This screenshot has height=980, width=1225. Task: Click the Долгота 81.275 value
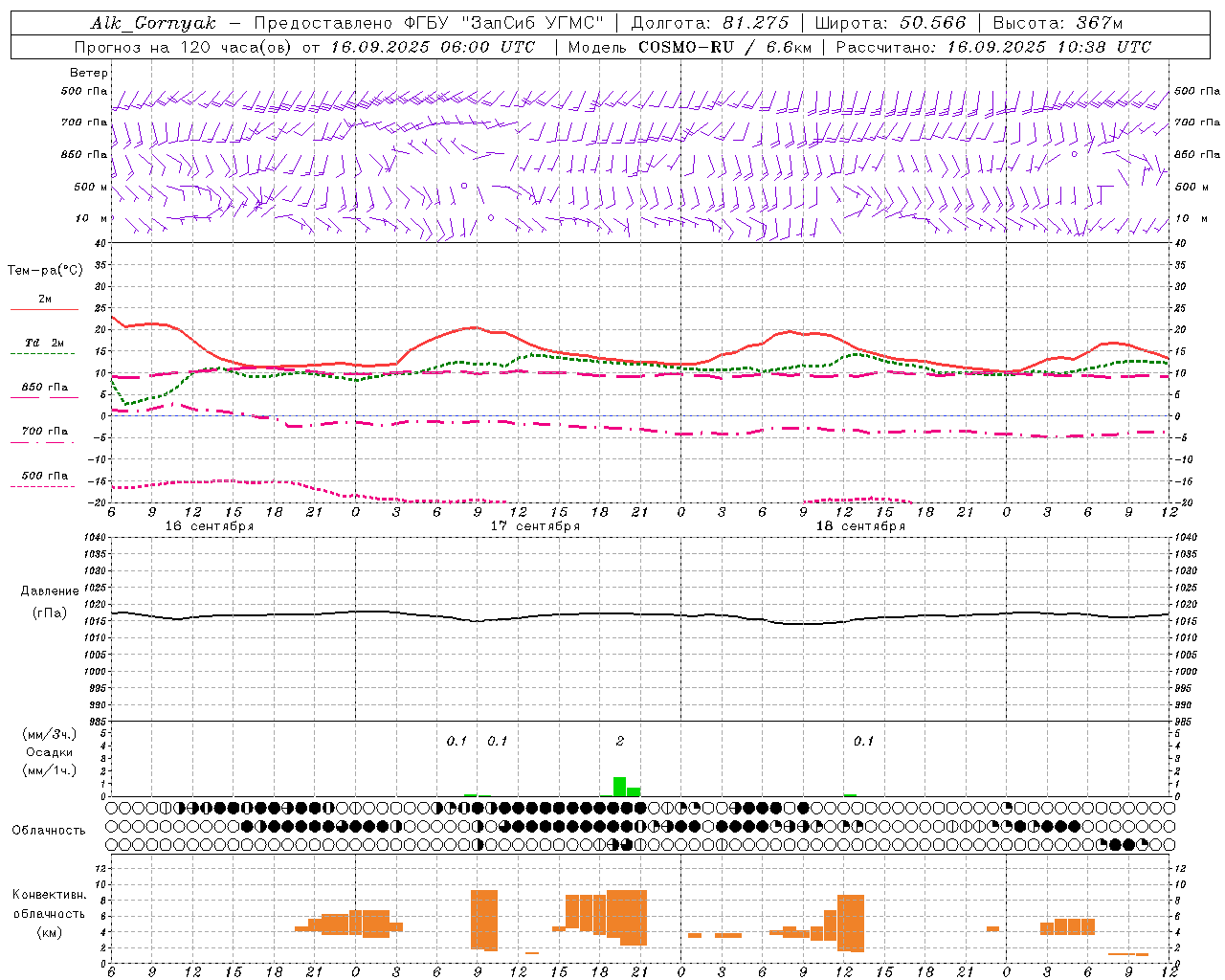711,23
